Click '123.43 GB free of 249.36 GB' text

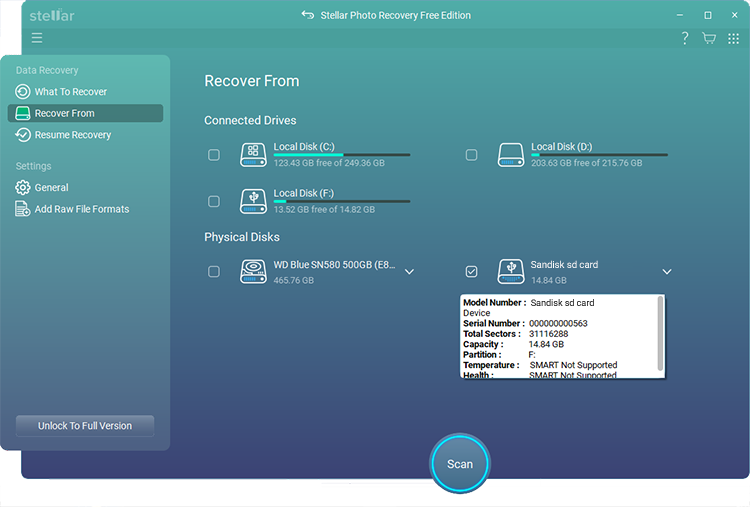pyautogui.click(x=329, y=163)
